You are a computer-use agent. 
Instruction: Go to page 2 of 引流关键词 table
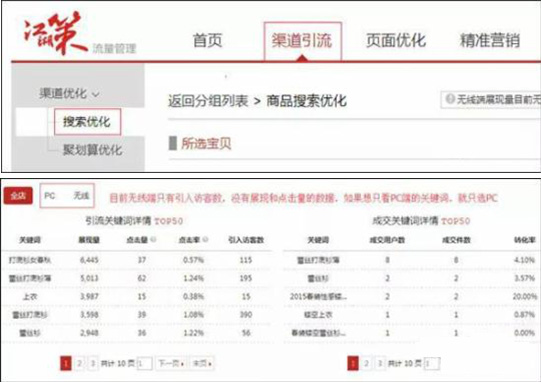click(79, 363)
